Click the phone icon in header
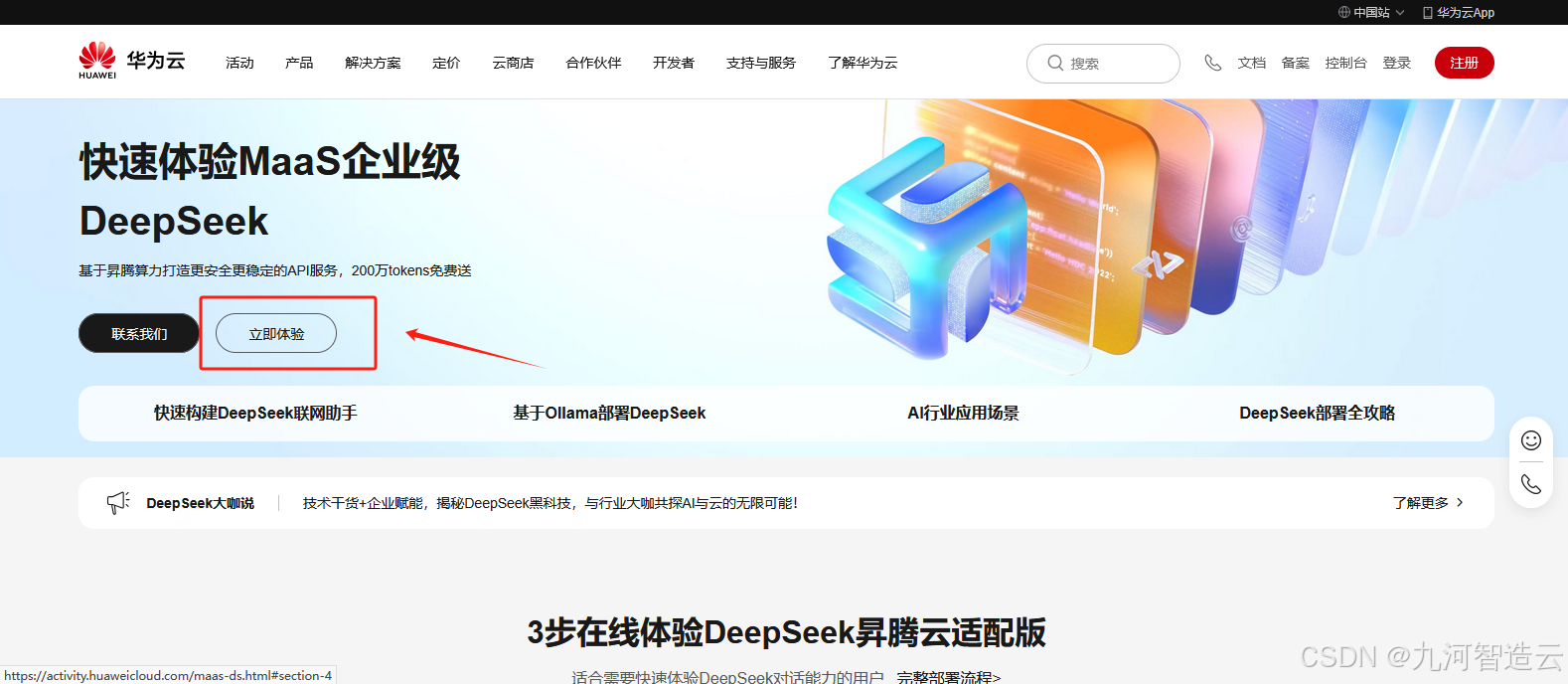Viewport: 1568px width, 684px height. click(1212, 63)
